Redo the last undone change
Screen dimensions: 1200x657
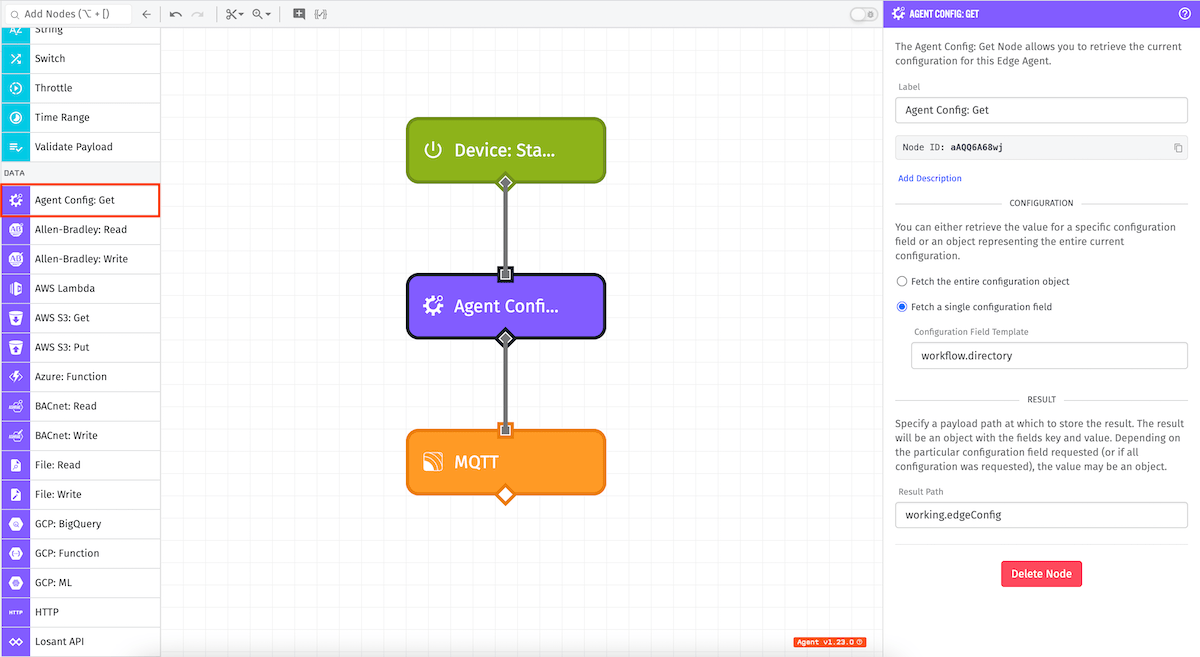point(198,14)
